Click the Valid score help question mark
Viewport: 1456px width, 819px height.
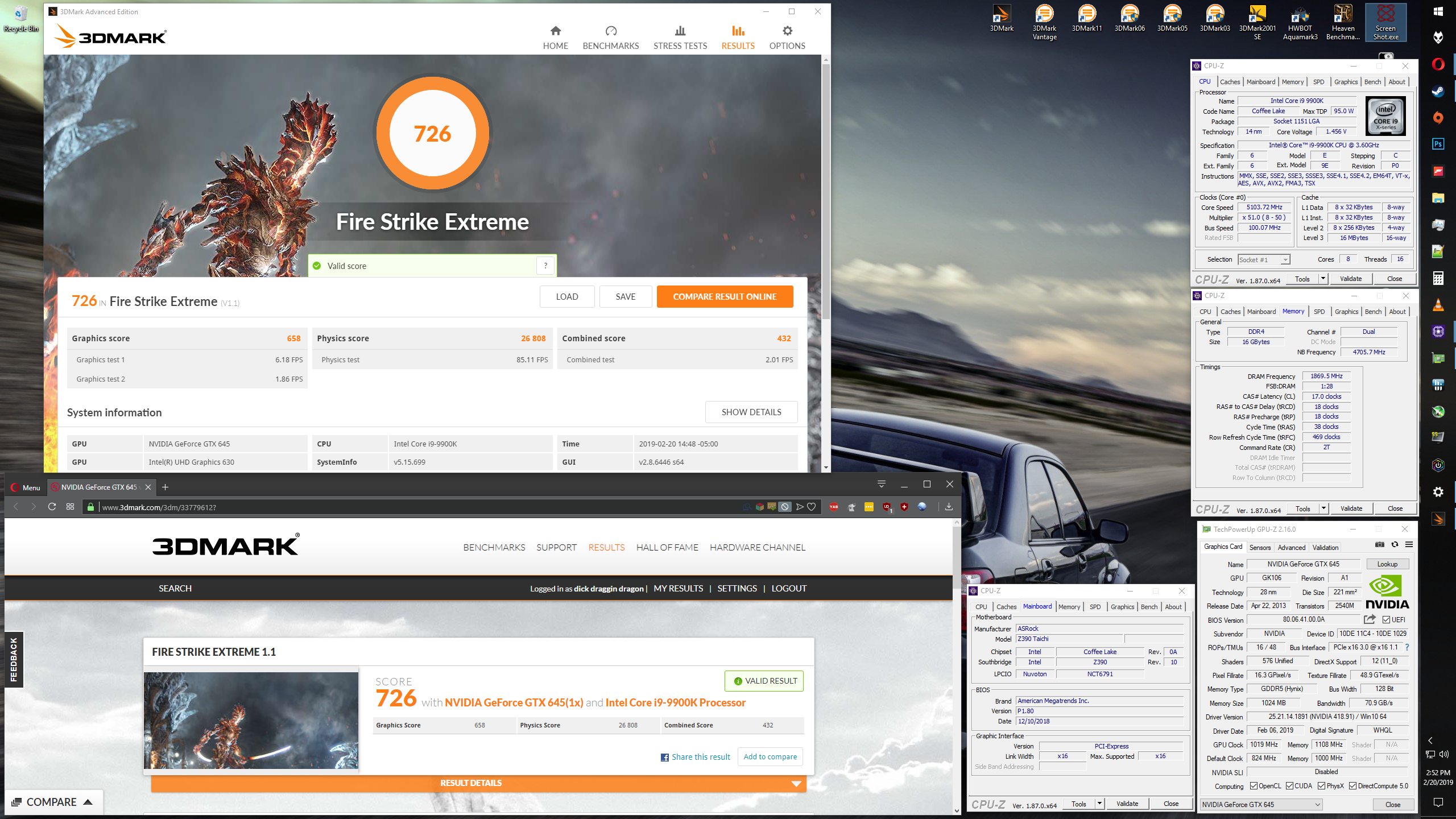click(x=545, y=266)
